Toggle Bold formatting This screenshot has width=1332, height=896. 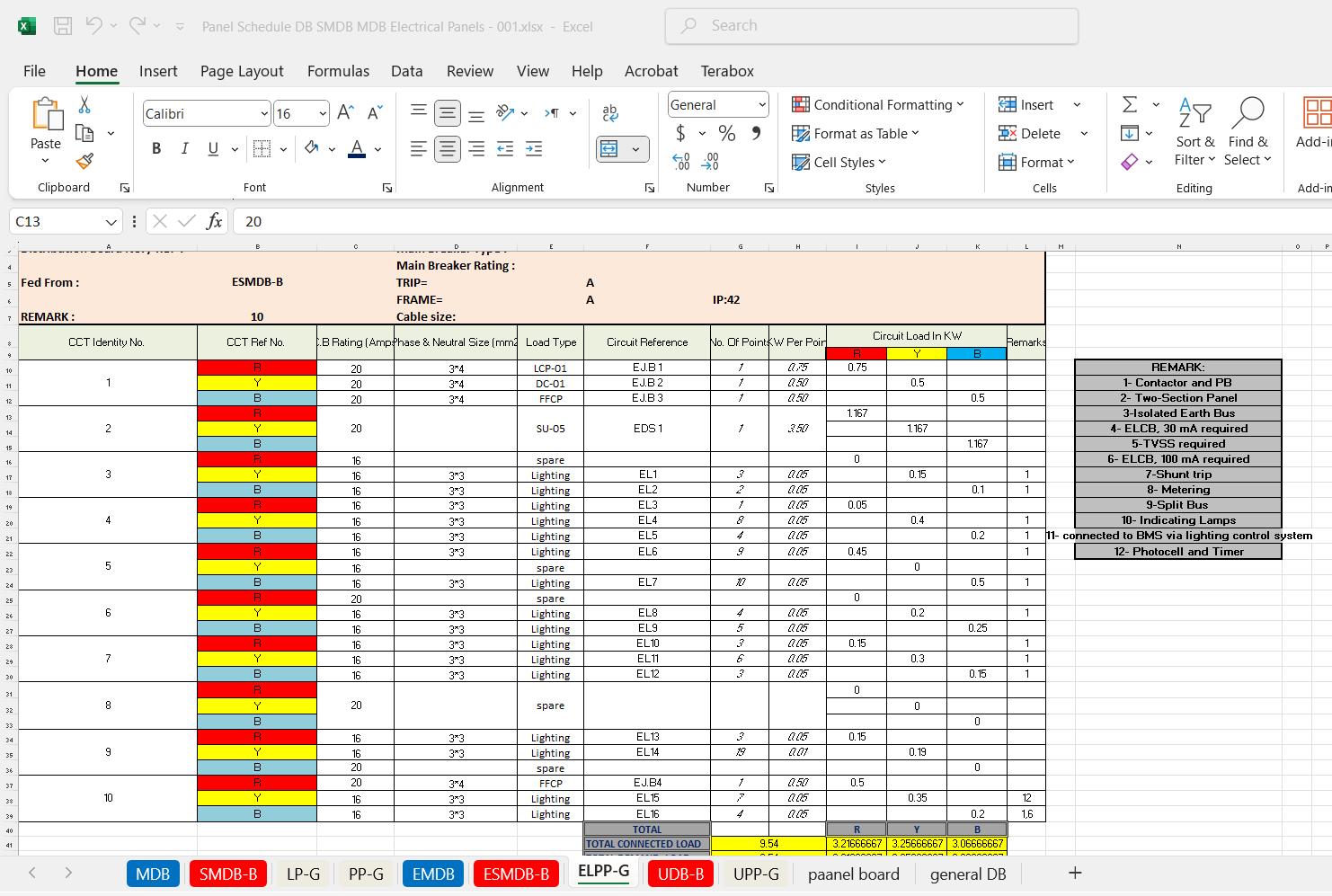(156, 149)
